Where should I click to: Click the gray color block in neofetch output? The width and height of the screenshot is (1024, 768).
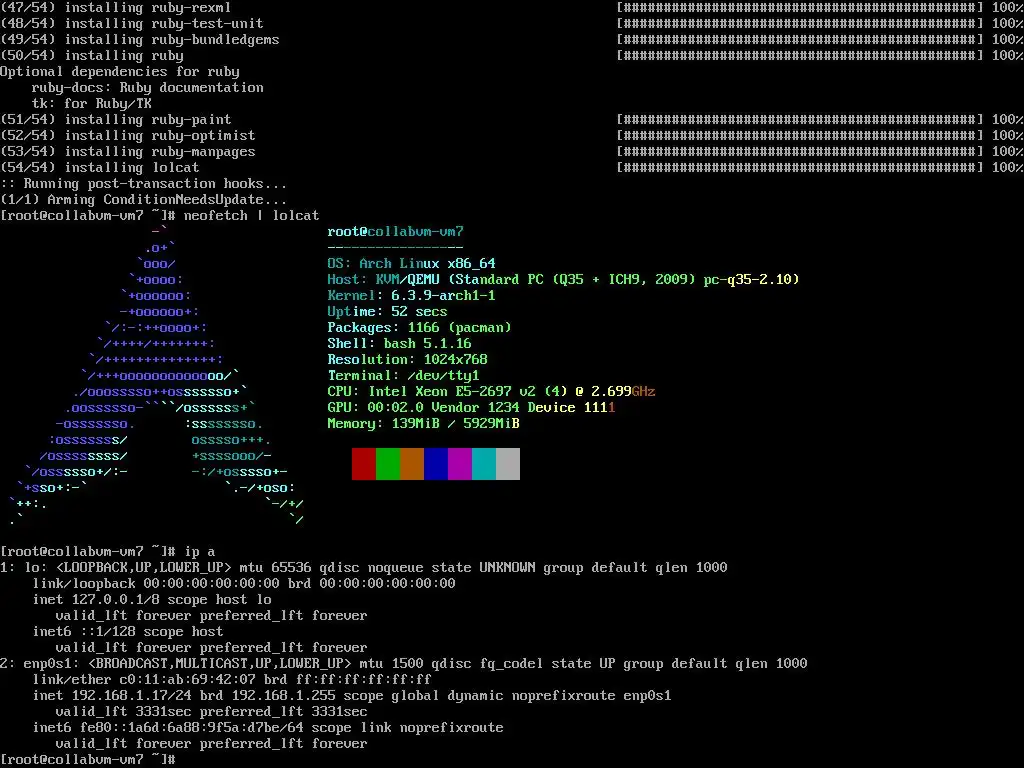[508, 464]
